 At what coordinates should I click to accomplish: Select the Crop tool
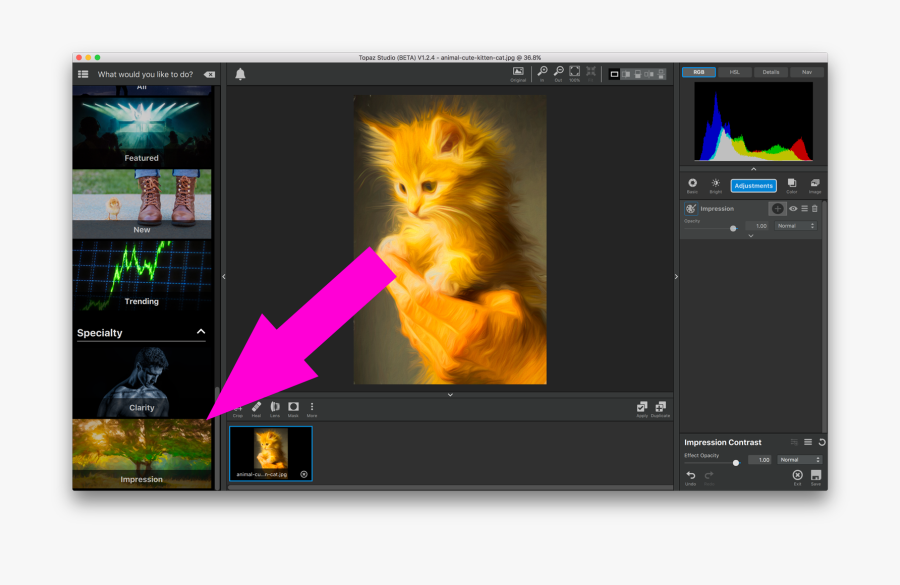[238, 409]
